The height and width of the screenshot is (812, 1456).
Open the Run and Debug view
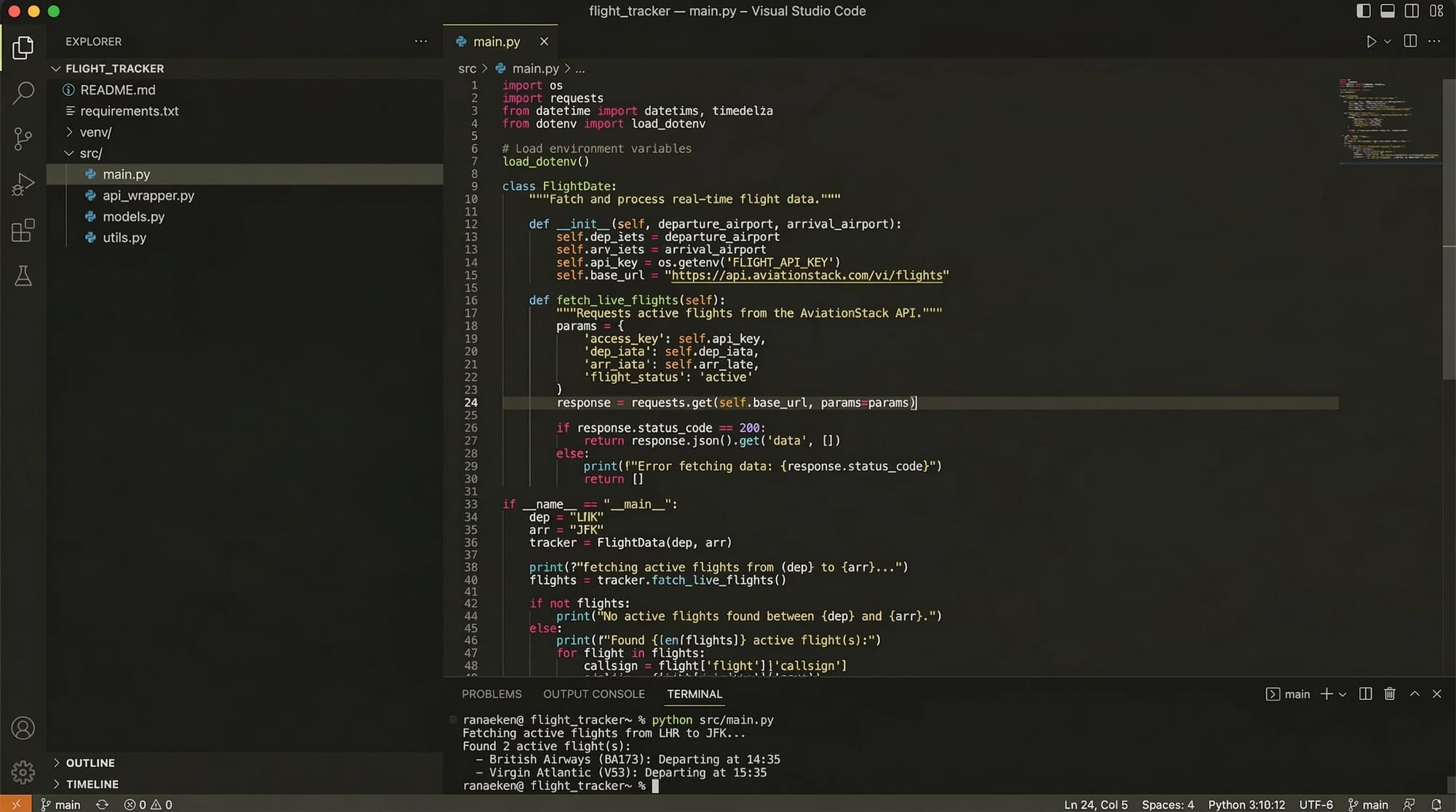click(x=23, y=184)
